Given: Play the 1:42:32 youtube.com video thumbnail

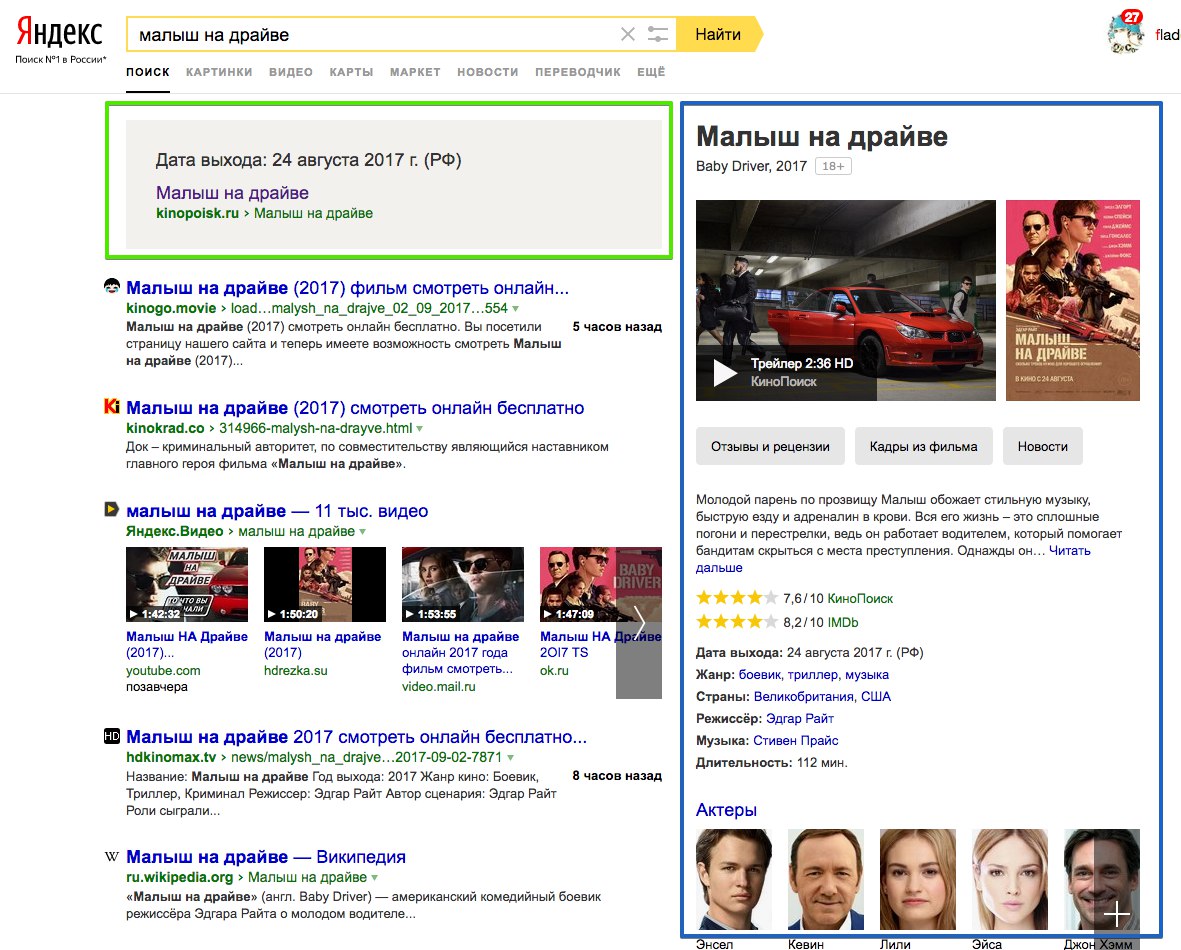Looking at the screenshot, I should (187, 585).
